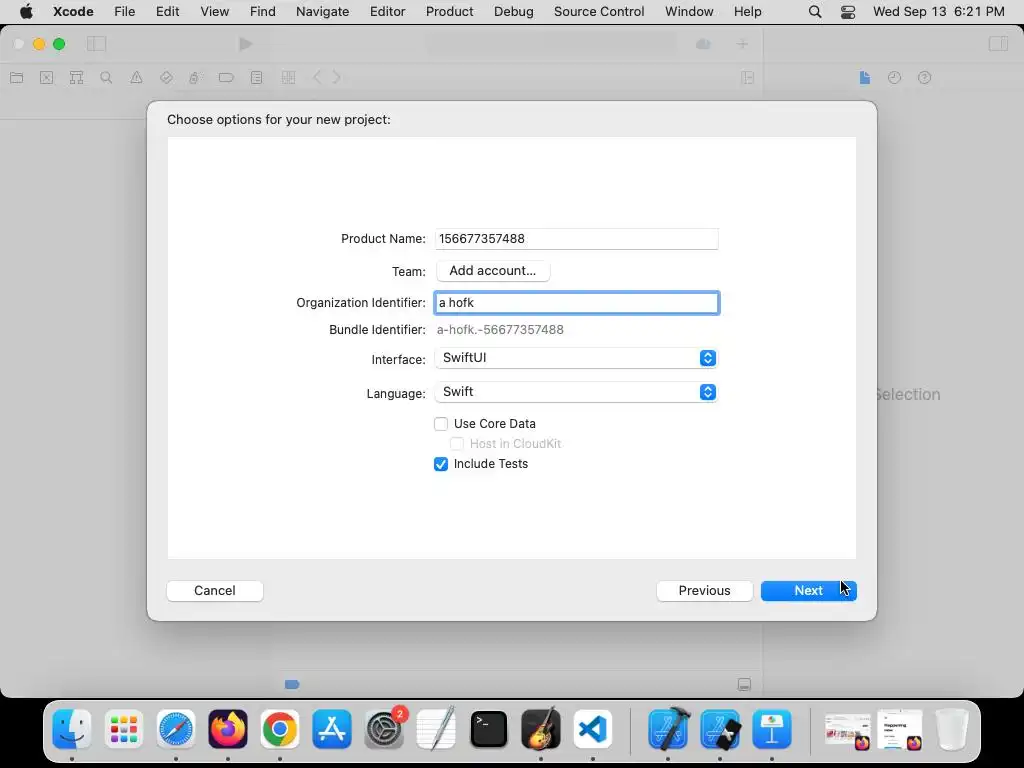Screen dimensions: 1024x768
Task: Uncheck Include Tests checkbox
Action: click(x=441, y=464)
